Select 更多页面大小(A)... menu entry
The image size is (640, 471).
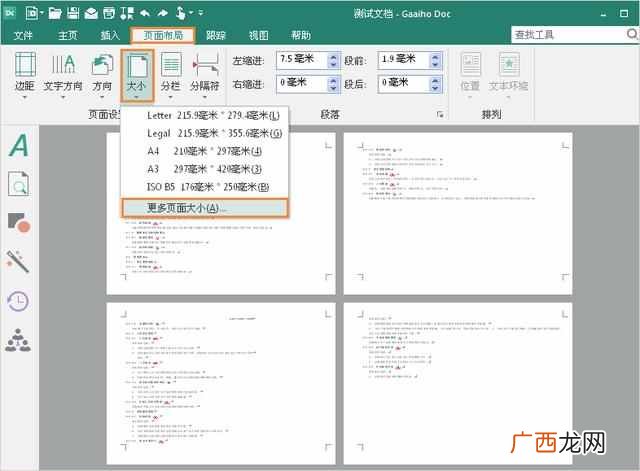click(x=205, y=208)
